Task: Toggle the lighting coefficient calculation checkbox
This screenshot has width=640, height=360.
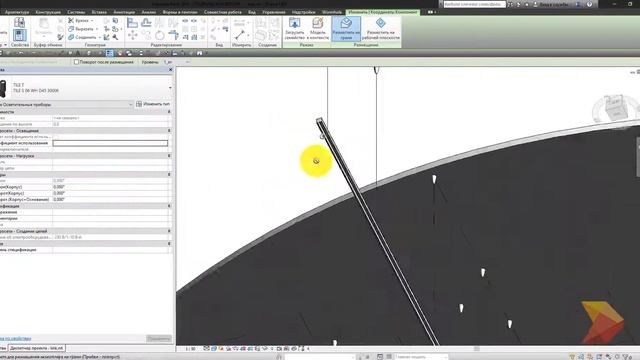Action: coord(56,137)
